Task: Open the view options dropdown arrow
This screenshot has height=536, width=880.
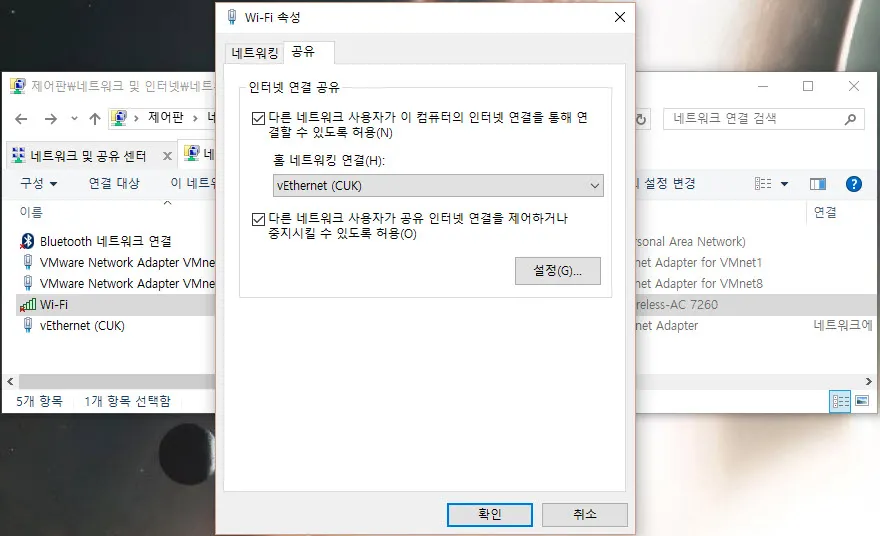Action: click(784, 184)
